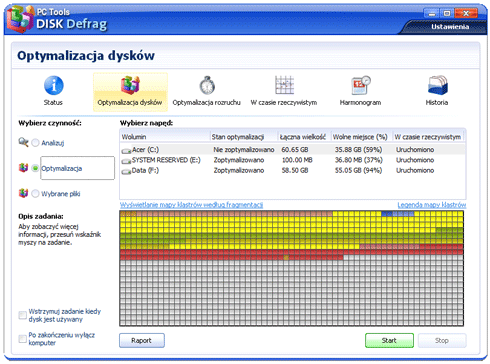Sort by Stan optymalizacji column header

click(244, 137)
